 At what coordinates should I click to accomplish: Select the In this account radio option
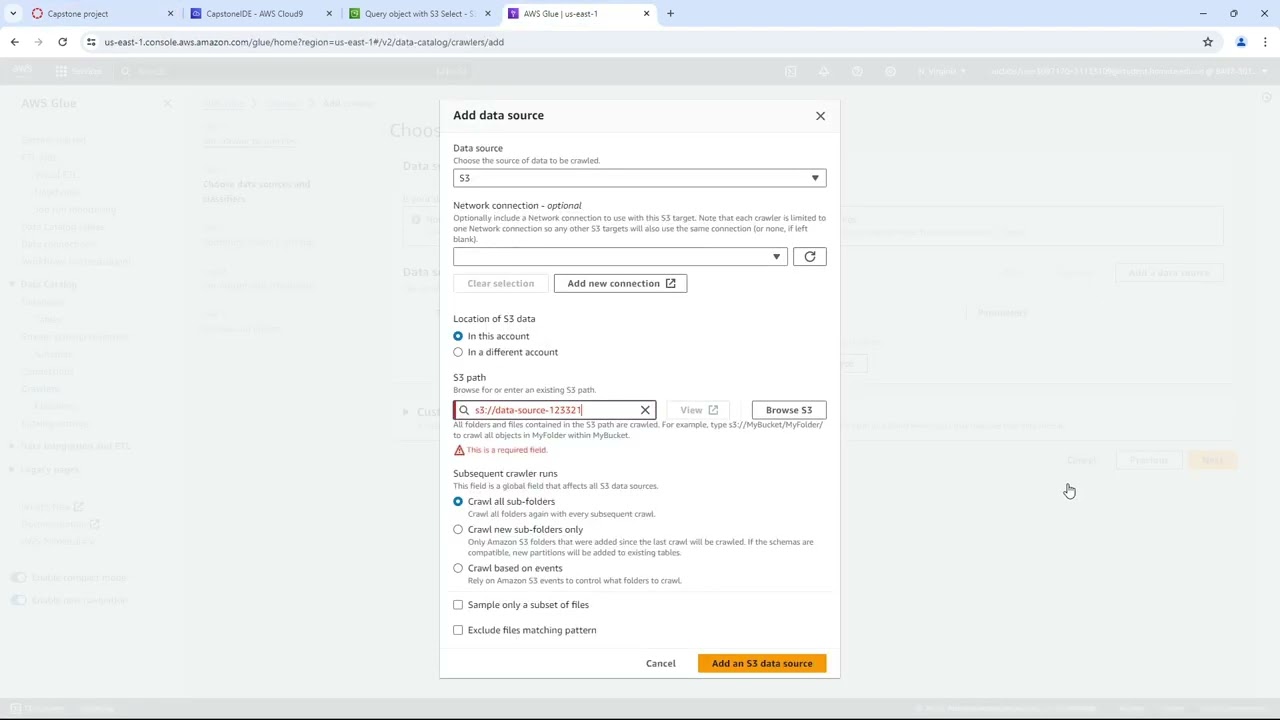[458, 336]
